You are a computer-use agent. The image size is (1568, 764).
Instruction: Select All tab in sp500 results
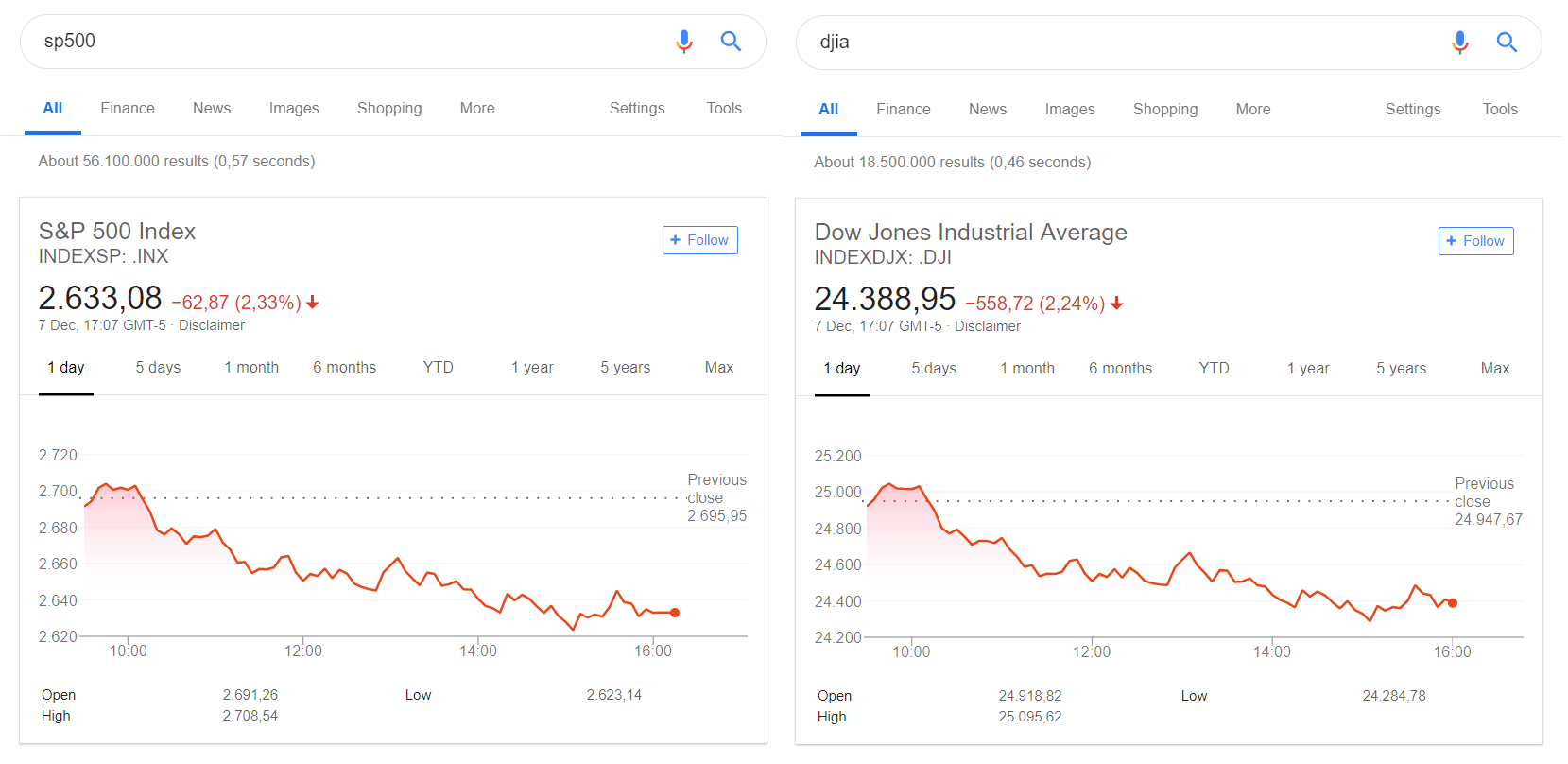coord(53,108)
